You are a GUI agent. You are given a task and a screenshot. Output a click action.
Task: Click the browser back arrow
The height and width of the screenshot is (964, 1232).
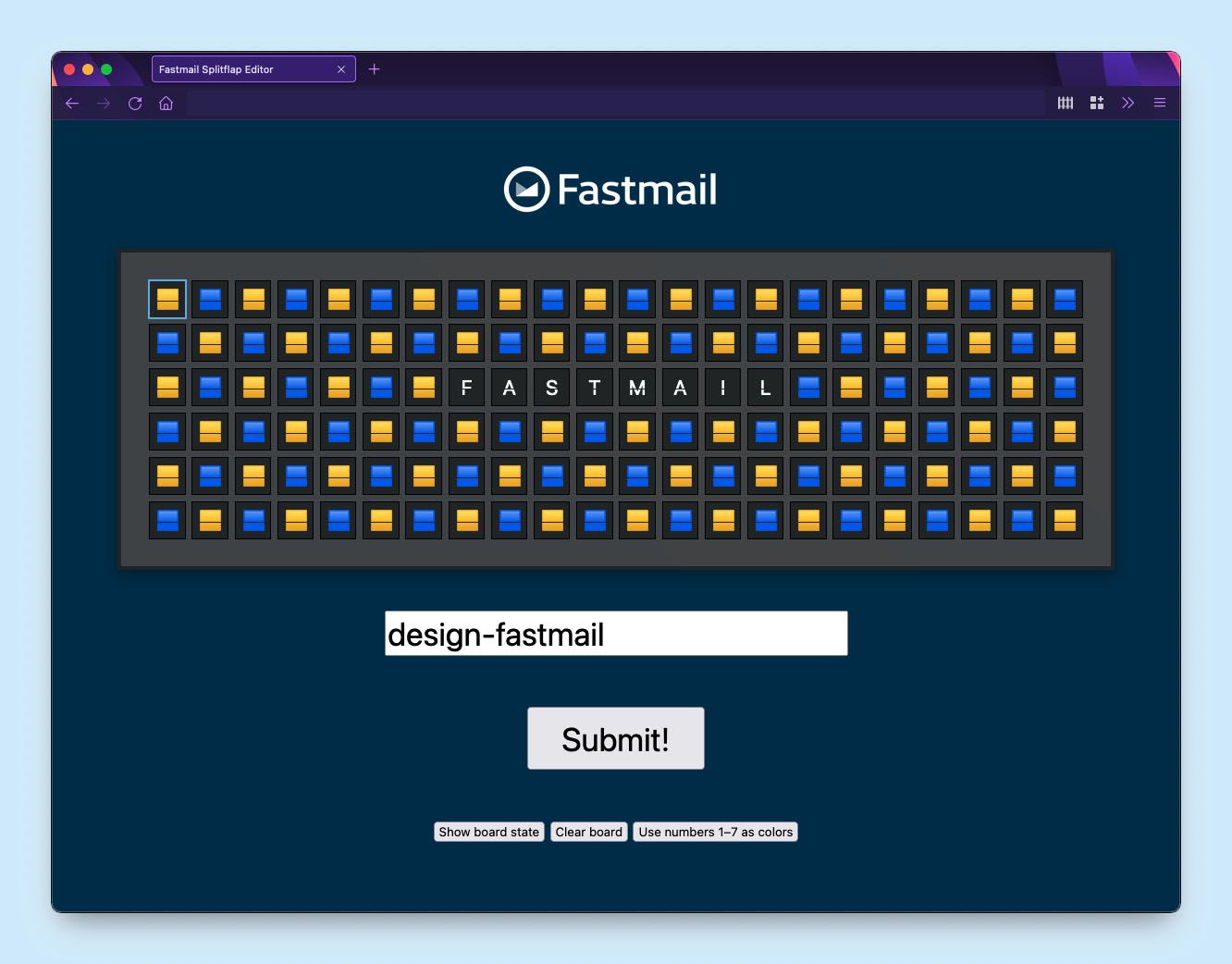(72, 104)
